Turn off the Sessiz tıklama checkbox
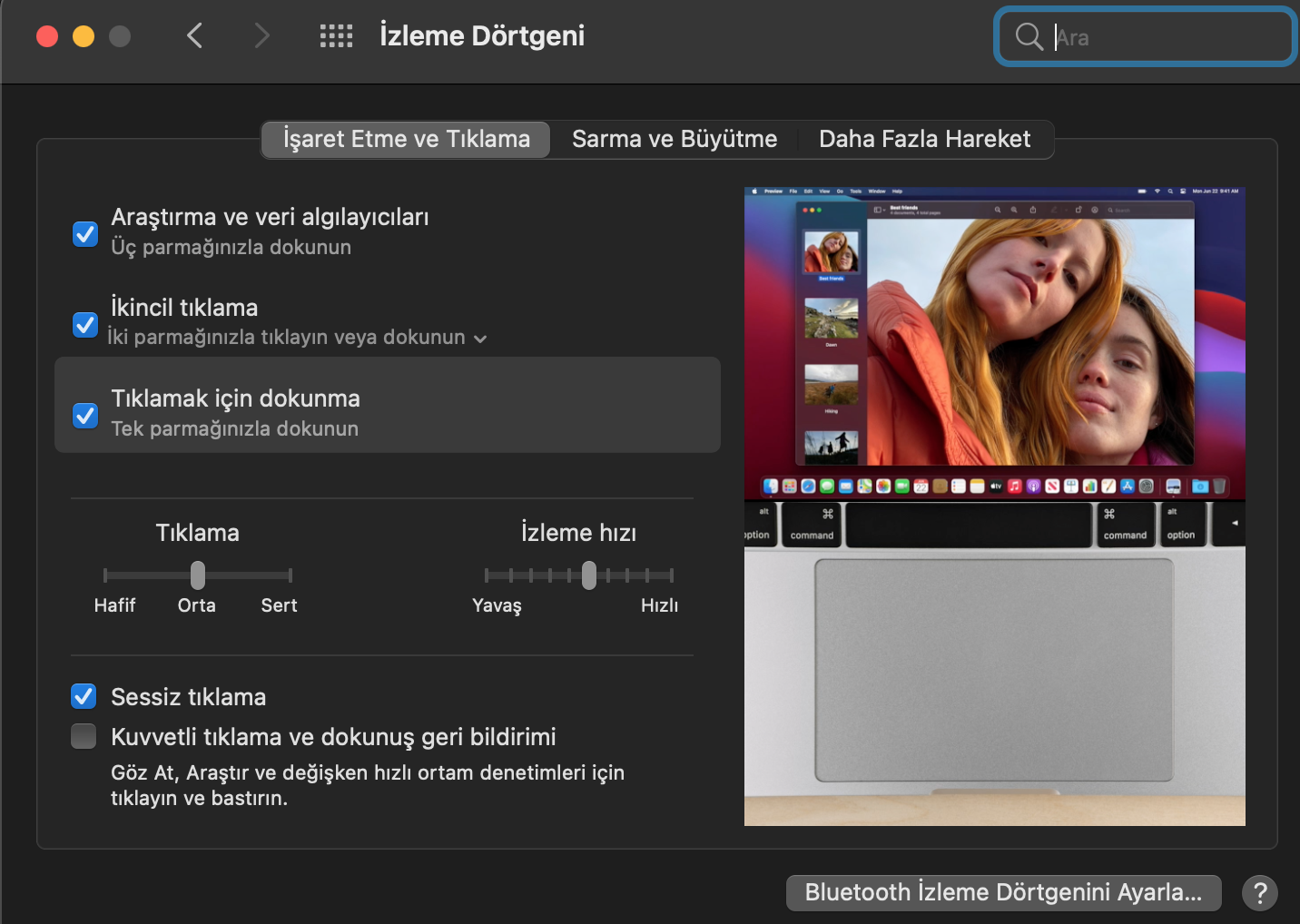The width and height of the screenshot is (1300, 924). coord(84,696)
